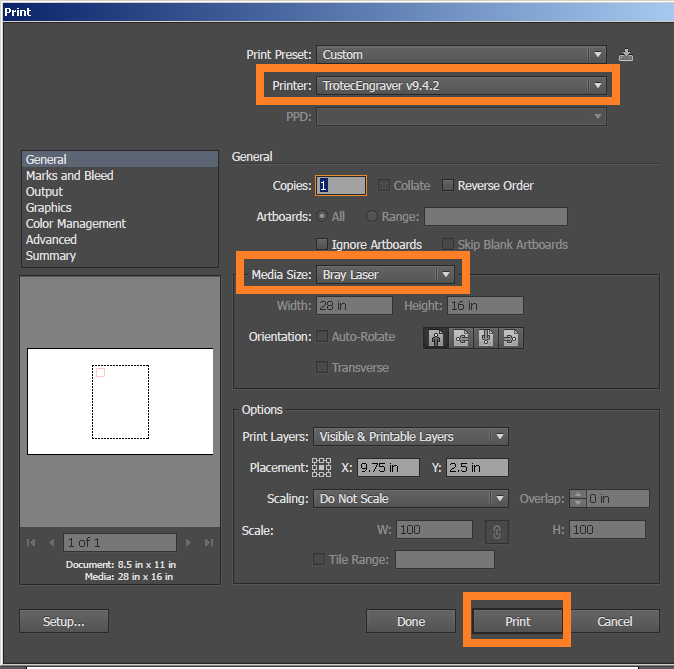
Task: Select the Range artboards radio button
Action: click(x=372, y=216)
